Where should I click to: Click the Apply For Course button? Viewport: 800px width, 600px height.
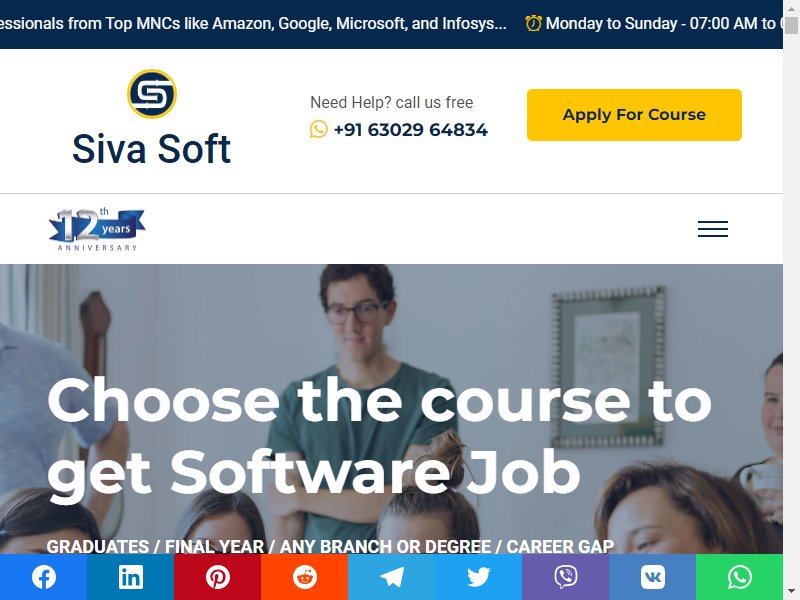pos(634,115)
